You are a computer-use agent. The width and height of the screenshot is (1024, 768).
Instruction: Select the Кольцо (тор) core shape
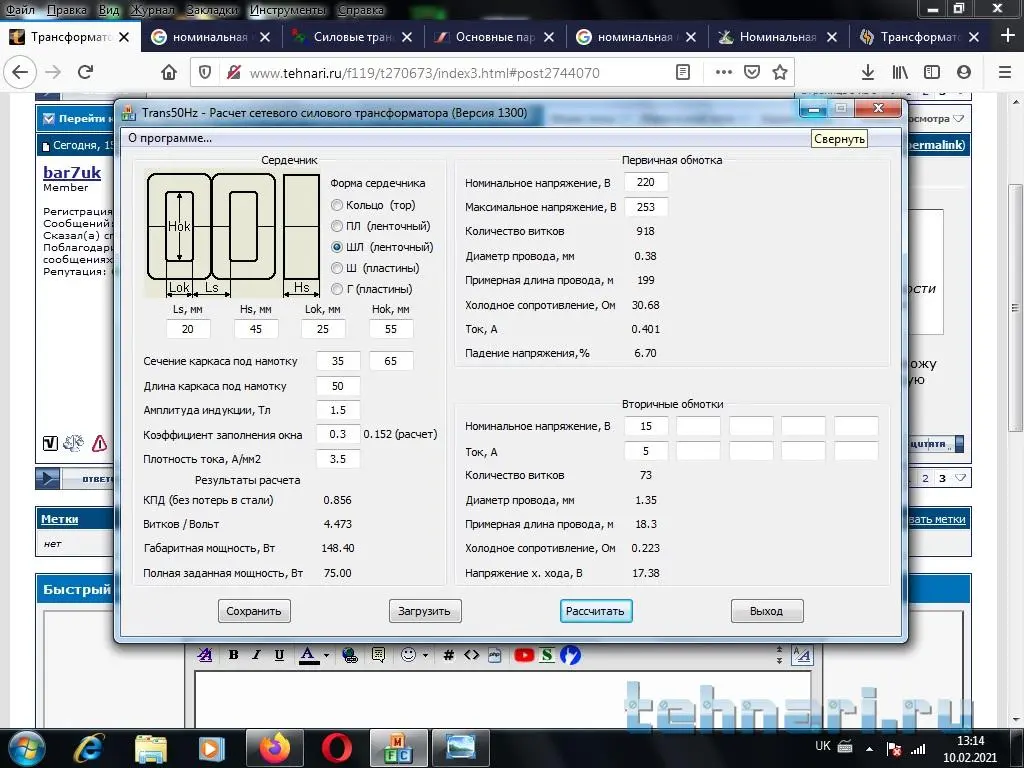pyautogui.click(x=337, y=205)
